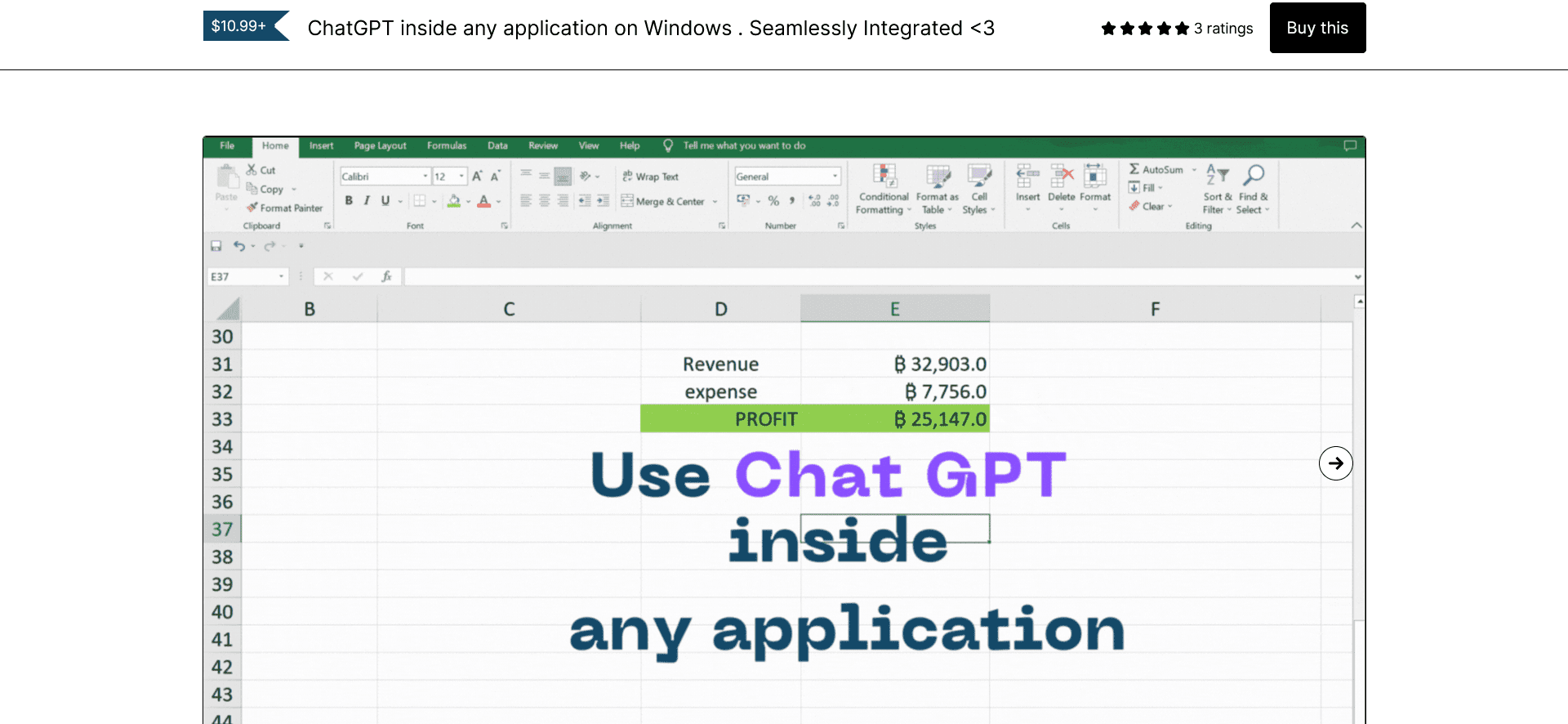Select column E header
Image resolution: width=1568 pixels, height=724 pixels.
[x=895, y=309]
